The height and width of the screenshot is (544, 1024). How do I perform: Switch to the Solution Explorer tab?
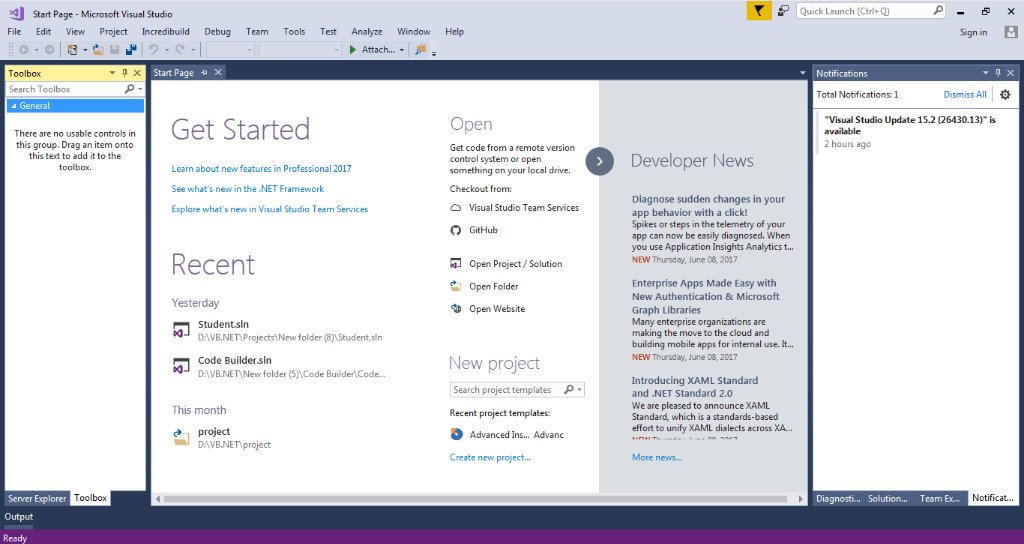click(x=888, y=498)
